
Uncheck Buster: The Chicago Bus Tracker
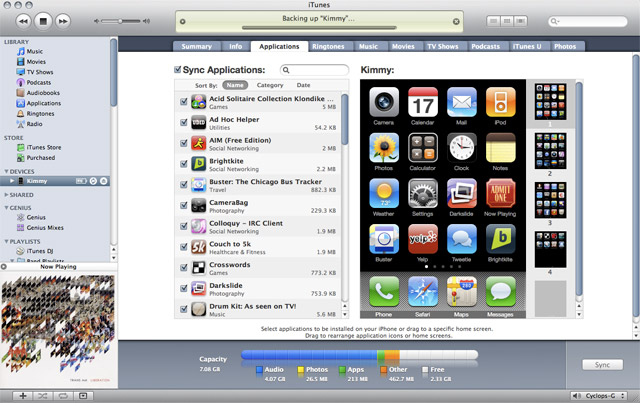coord(184,185)
